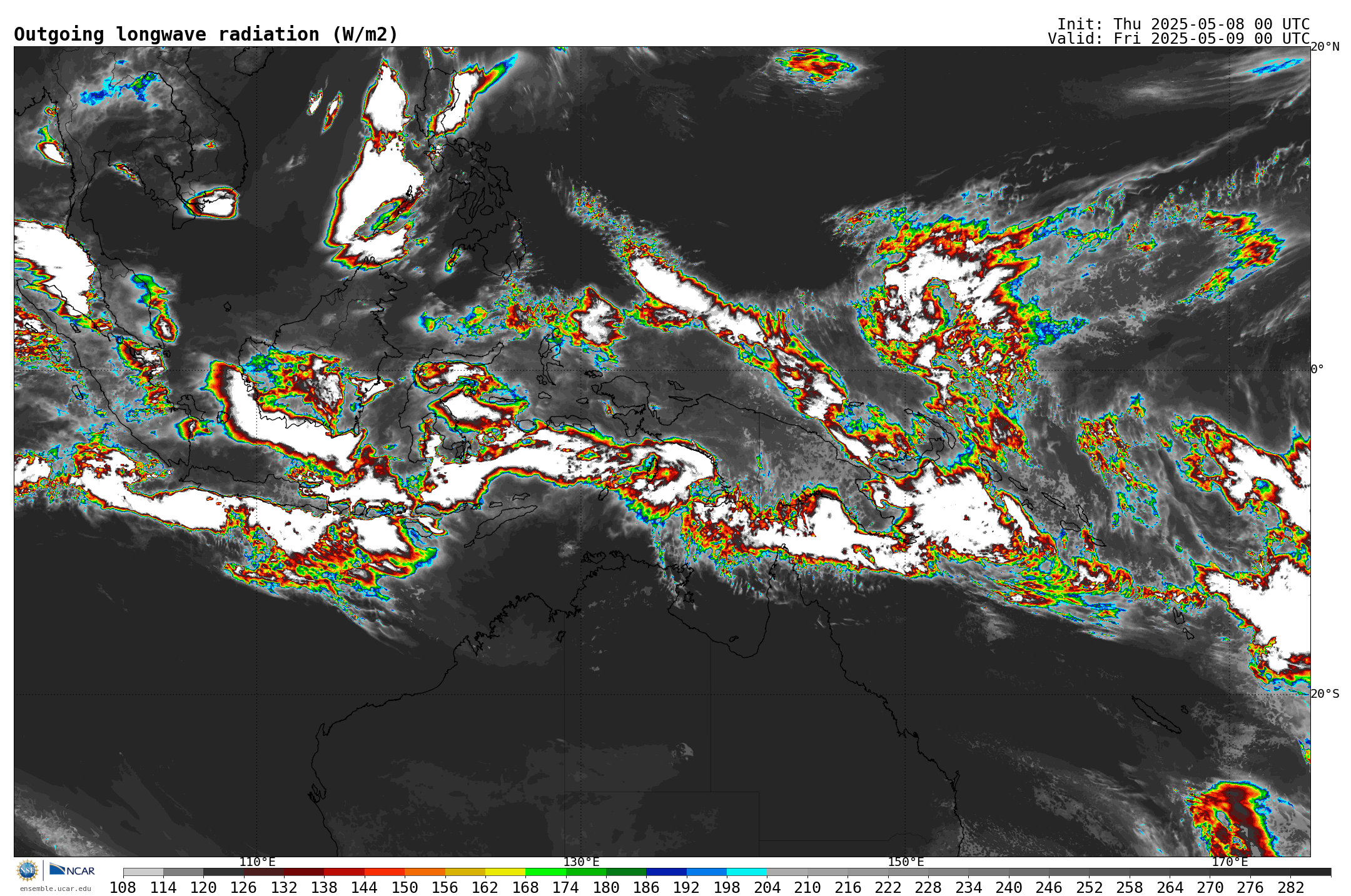1351x896 pixels.
Task: Click the colorbar tick value 264
Action: pos(1170,887)
